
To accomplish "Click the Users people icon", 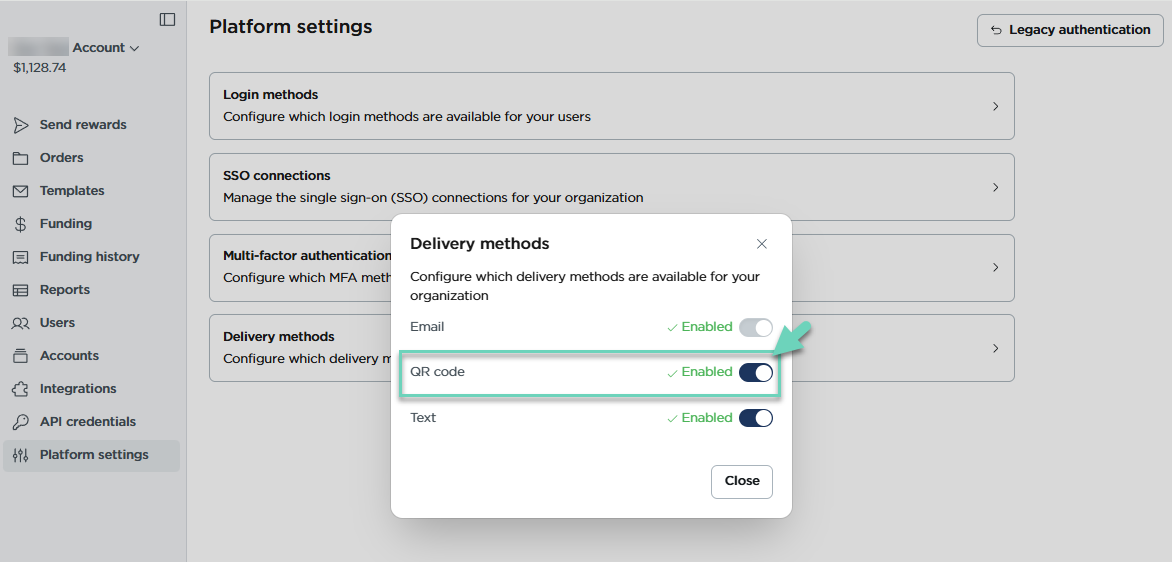I will (20, 323).
